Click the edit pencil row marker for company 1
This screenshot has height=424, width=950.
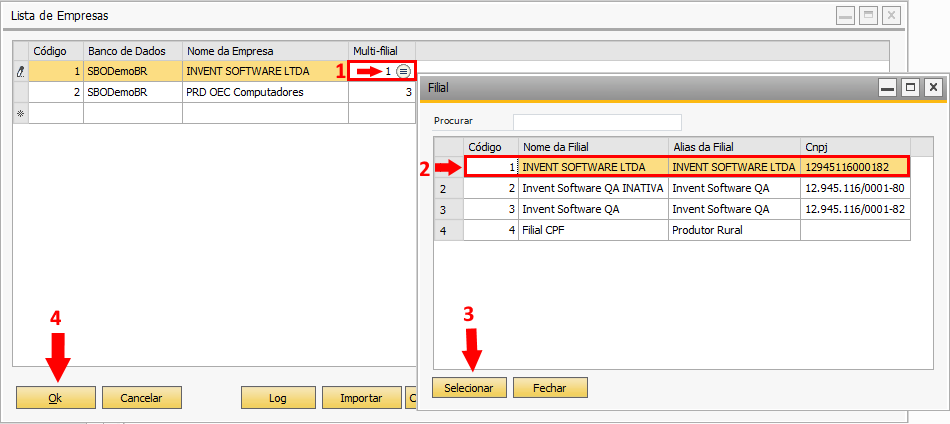(21, 71)
